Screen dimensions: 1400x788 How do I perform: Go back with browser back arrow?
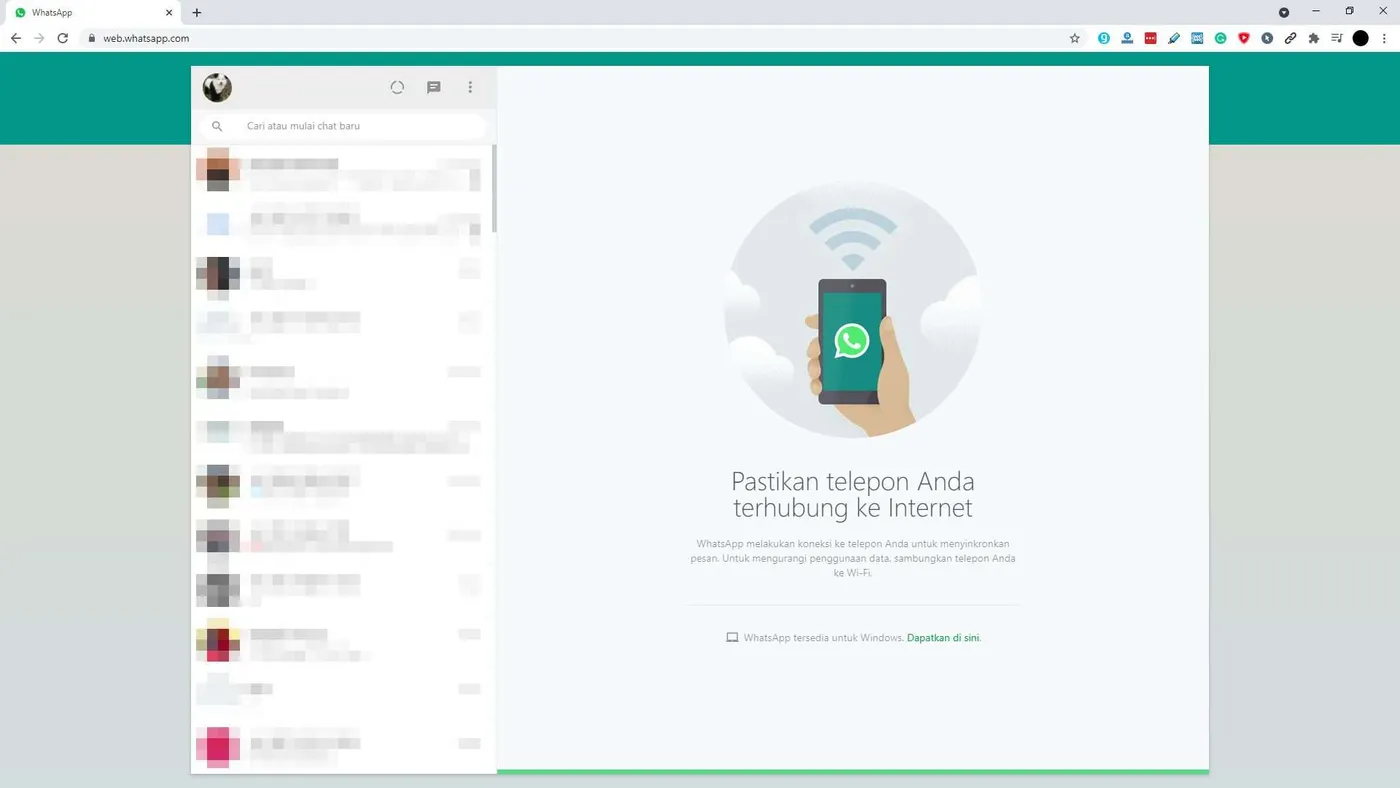pyautogui.click(x=16, y=38)
